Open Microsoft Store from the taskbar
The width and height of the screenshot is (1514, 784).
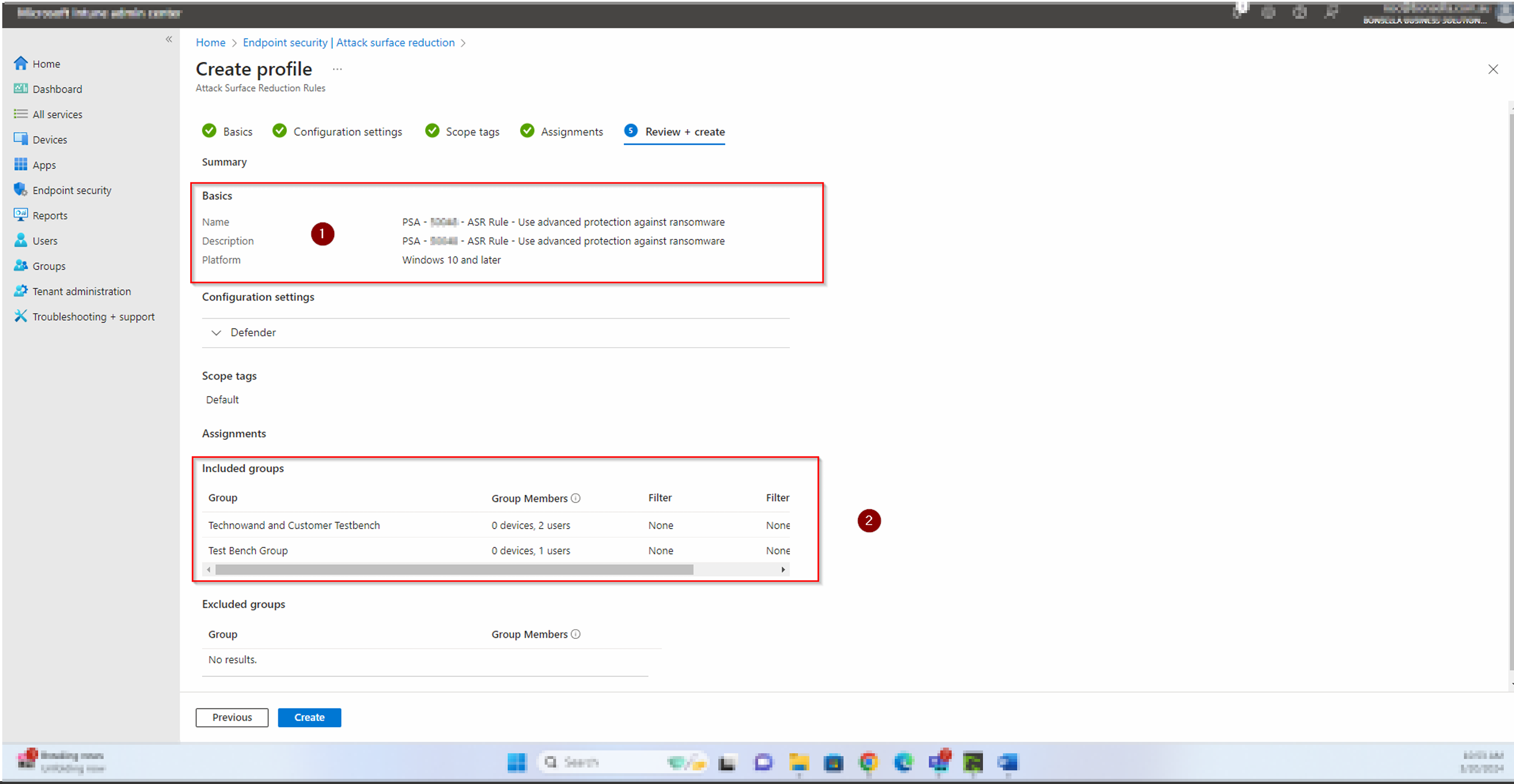pos(833,762)
